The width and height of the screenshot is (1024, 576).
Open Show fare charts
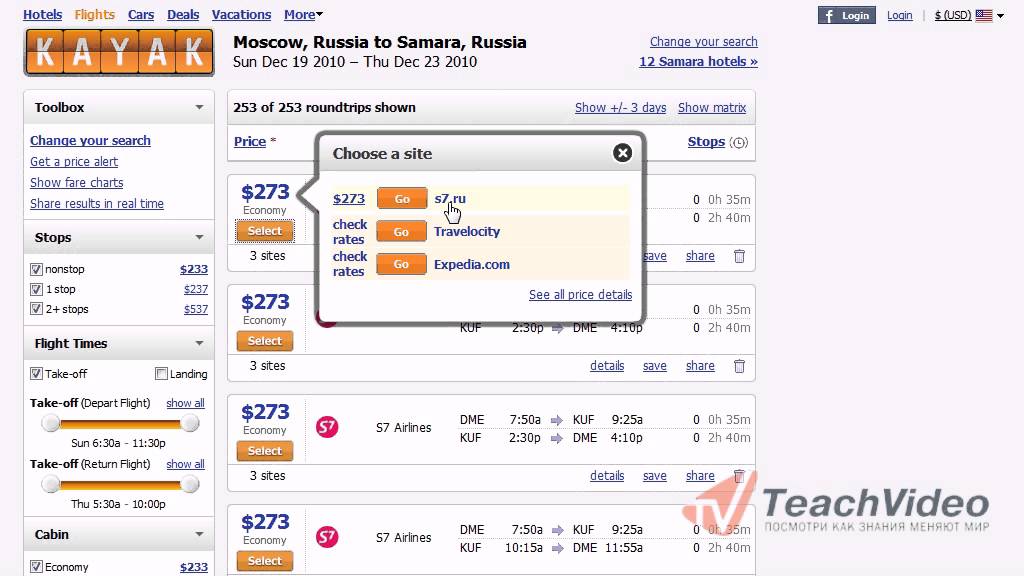point(76,182)
